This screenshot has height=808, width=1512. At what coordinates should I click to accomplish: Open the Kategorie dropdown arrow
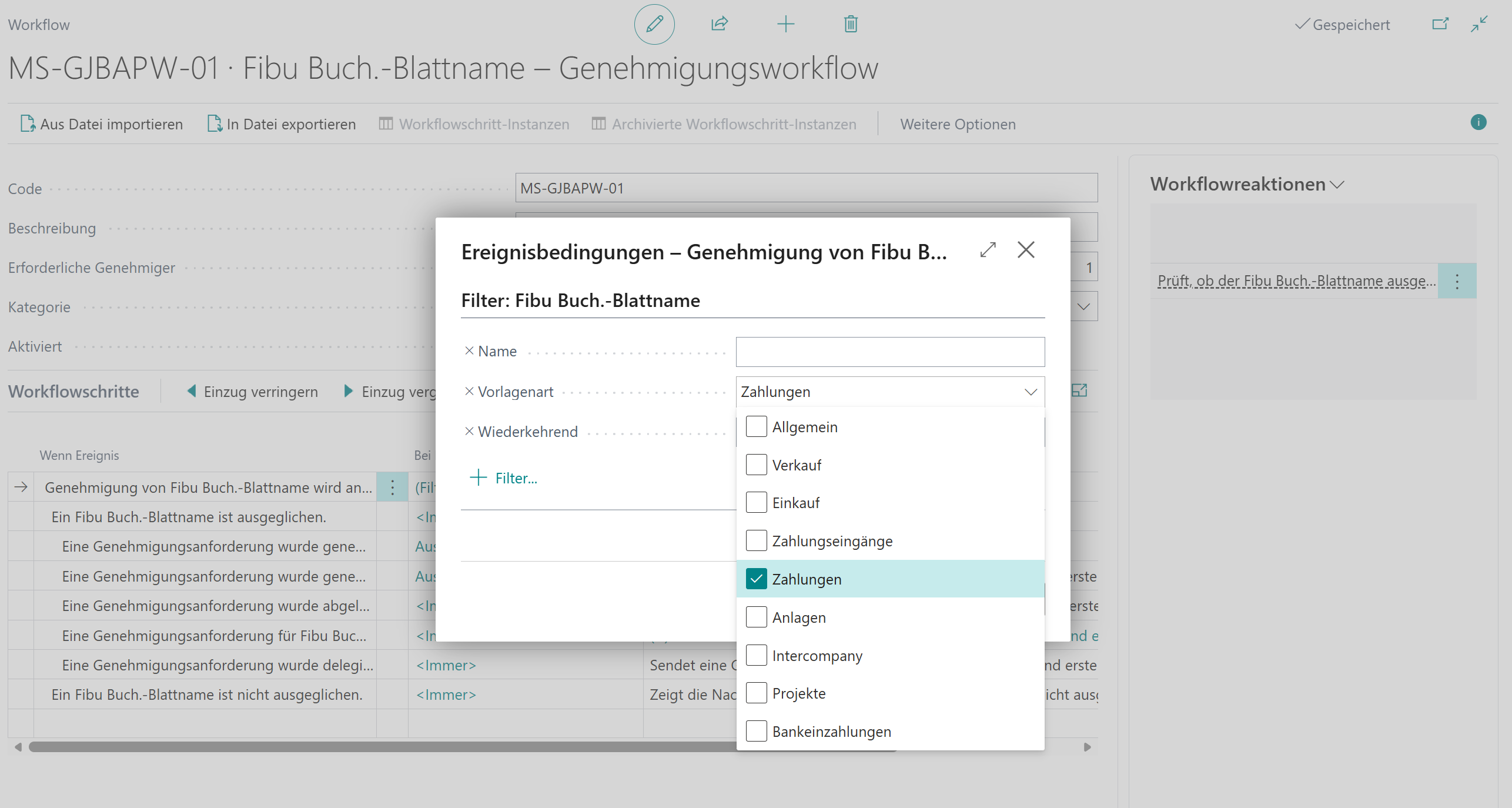[1083, 306]
